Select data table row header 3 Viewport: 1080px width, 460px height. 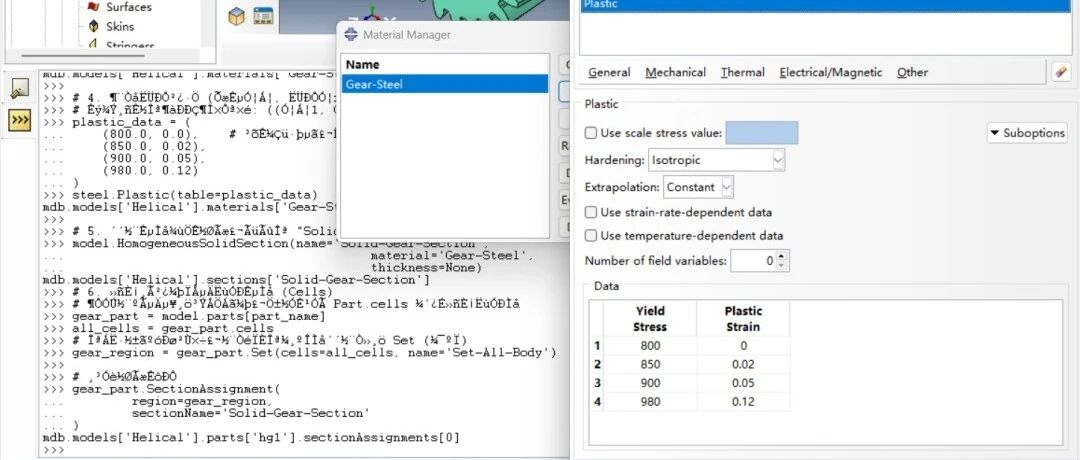[597, 383]
